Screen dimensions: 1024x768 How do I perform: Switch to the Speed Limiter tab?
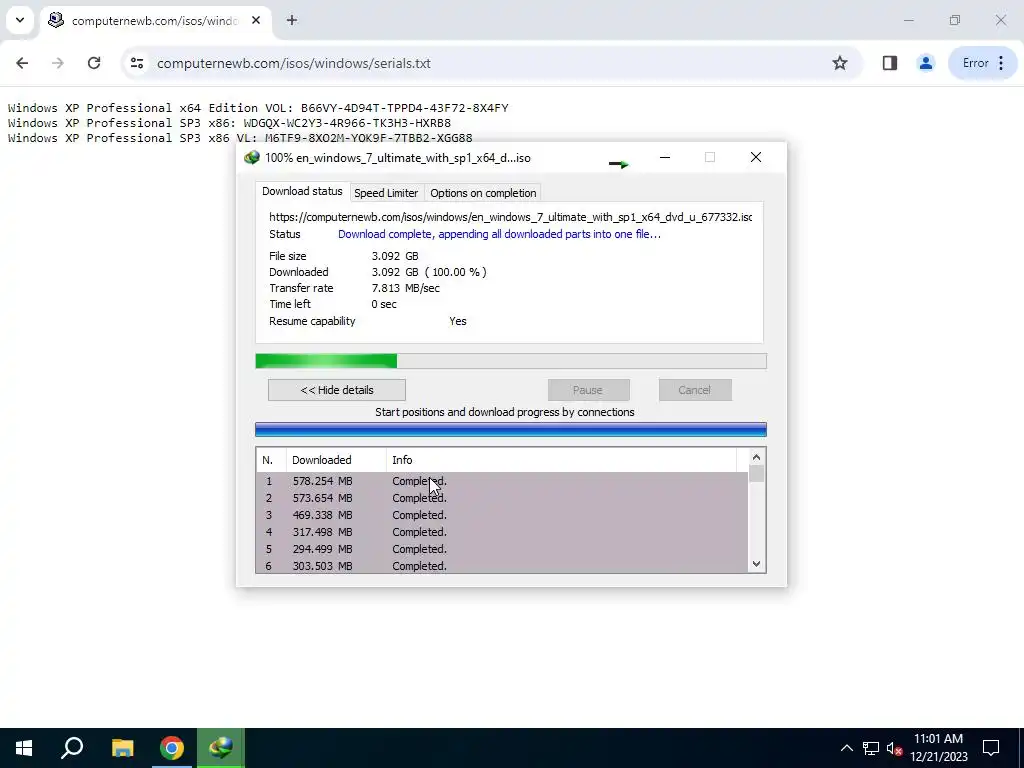pyautogui.click(x=386, y=193)
